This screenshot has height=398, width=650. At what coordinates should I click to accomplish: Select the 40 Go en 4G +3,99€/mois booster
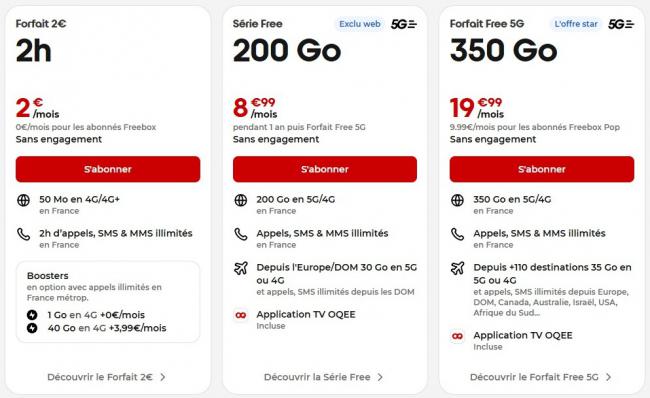(97, 328)
